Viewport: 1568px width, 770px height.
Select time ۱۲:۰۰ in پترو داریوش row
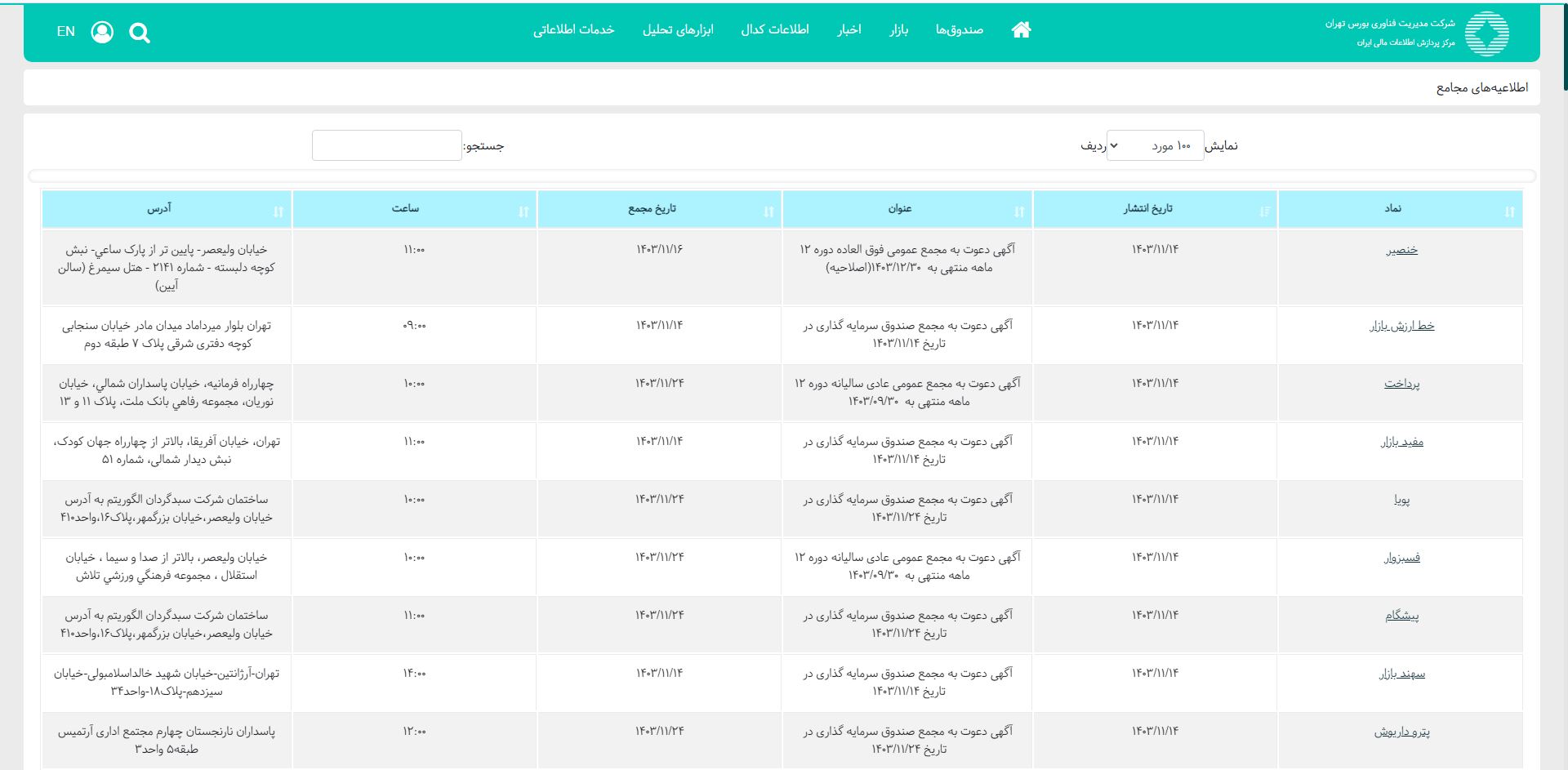coord(414,732)
